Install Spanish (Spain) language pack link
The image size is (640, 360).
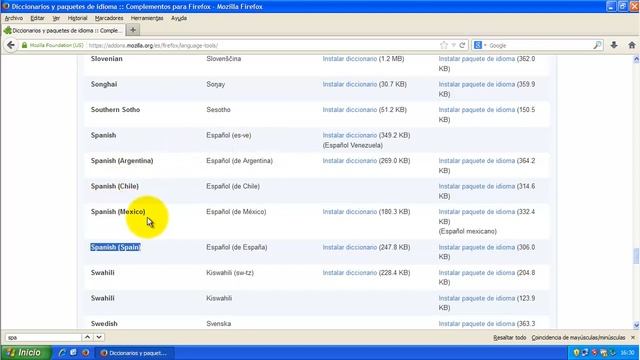[477, 247]
